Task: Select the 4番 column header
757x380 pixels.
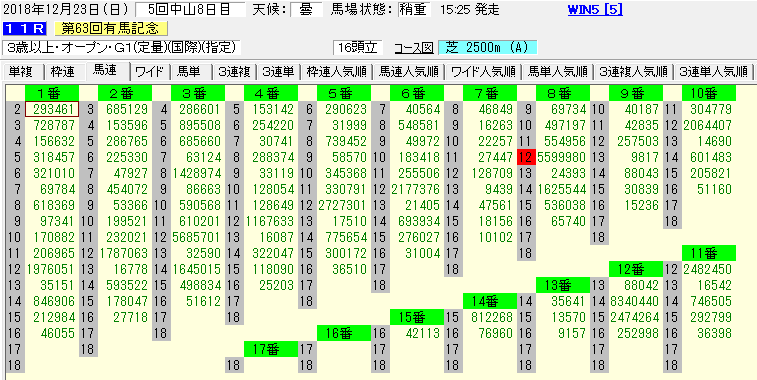Action: coord(271,93)
